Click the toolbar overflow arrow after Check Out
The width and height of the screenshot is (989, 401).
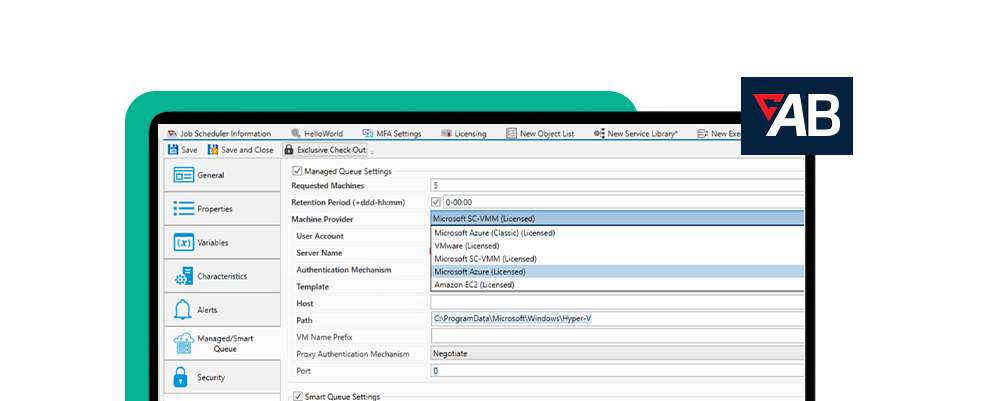click(x=372, y=152)
